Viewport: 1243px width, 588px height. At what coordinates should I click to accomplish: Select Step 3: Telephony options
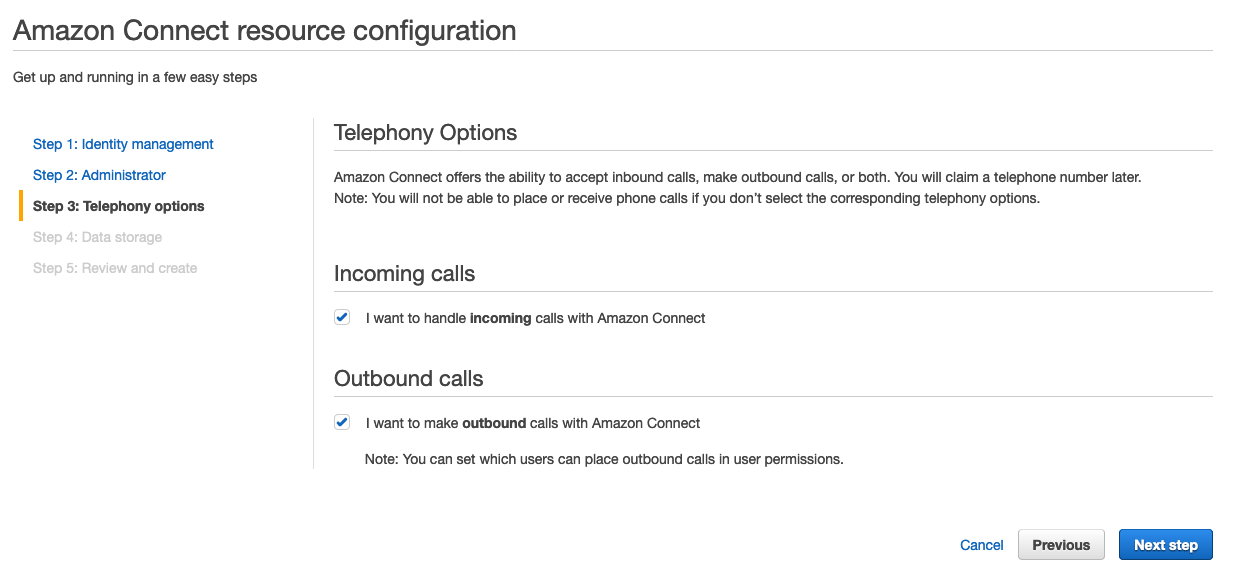pos(118,206)
